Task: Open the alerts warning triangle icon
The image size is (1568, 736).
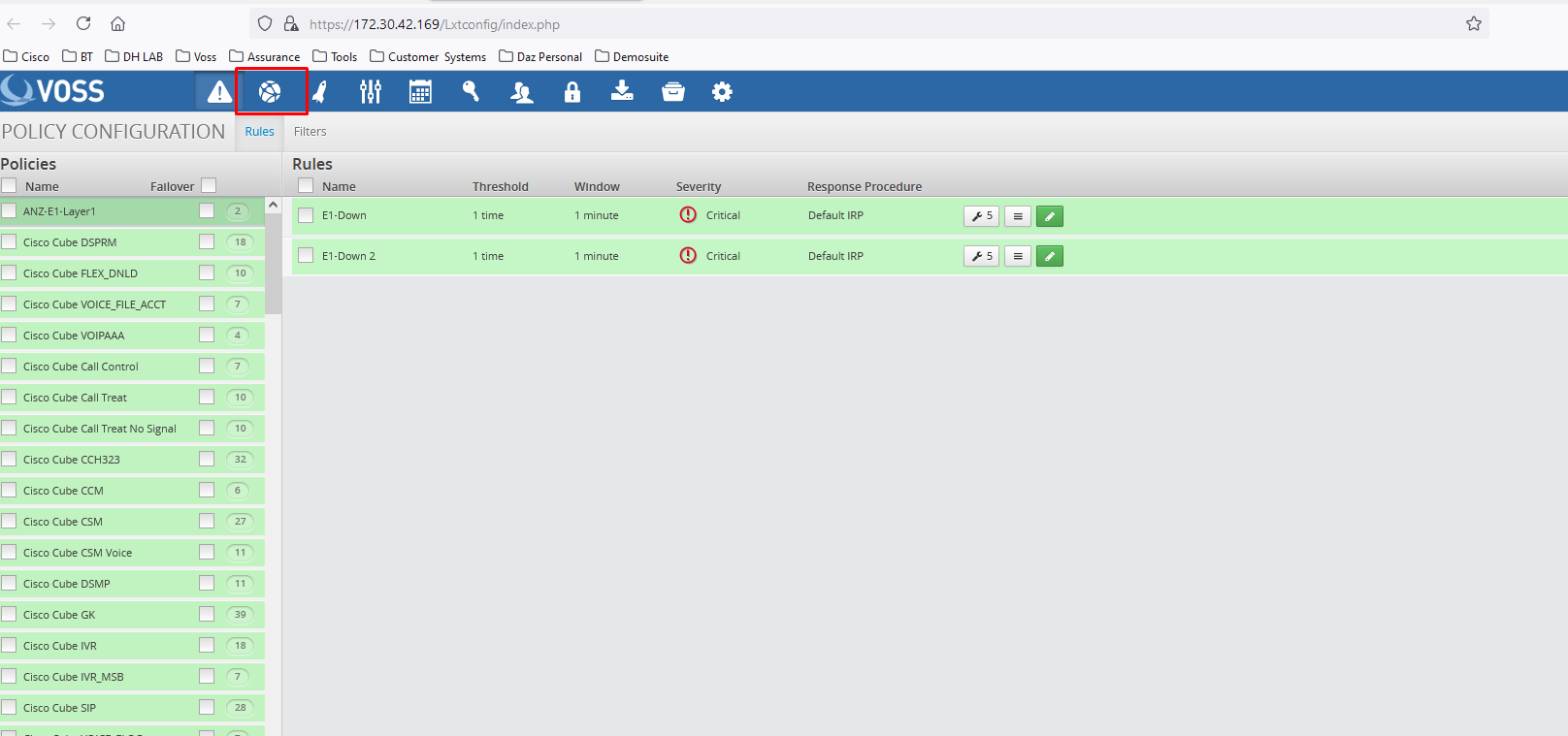Action: click(219, 92)
